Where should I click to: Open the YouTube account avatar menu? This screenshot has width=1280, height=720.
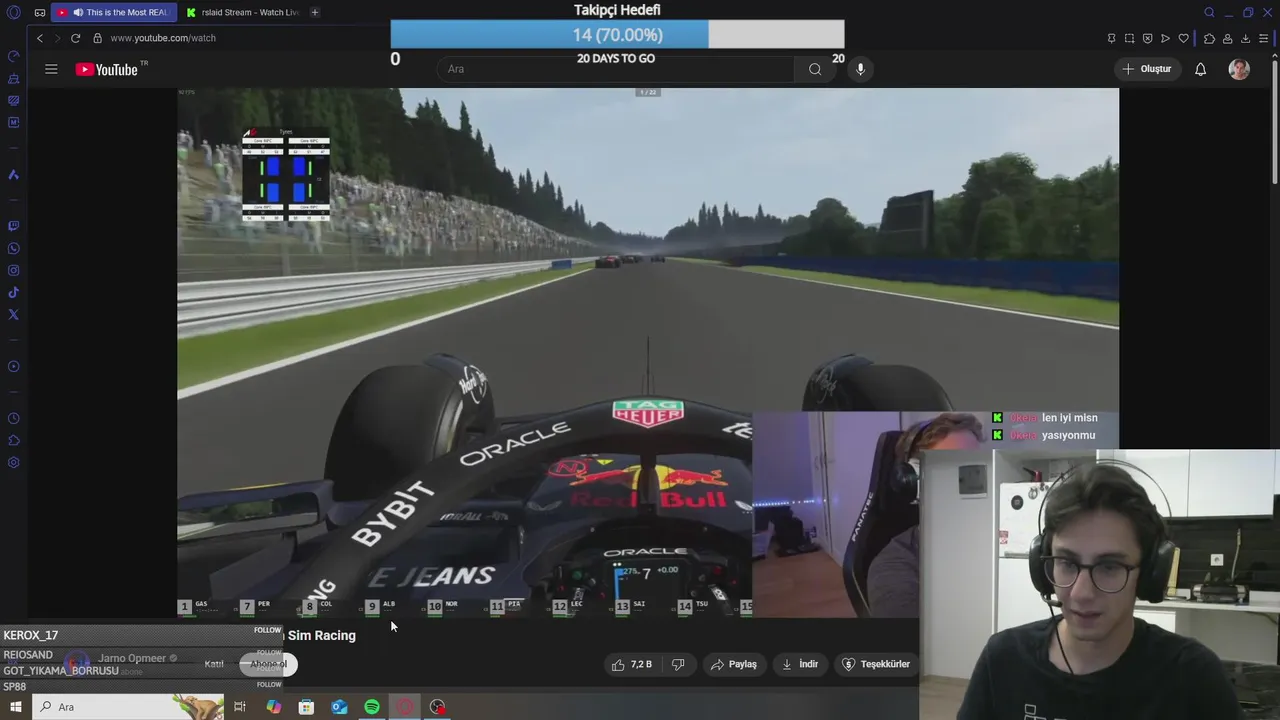tap(1239, 69)
